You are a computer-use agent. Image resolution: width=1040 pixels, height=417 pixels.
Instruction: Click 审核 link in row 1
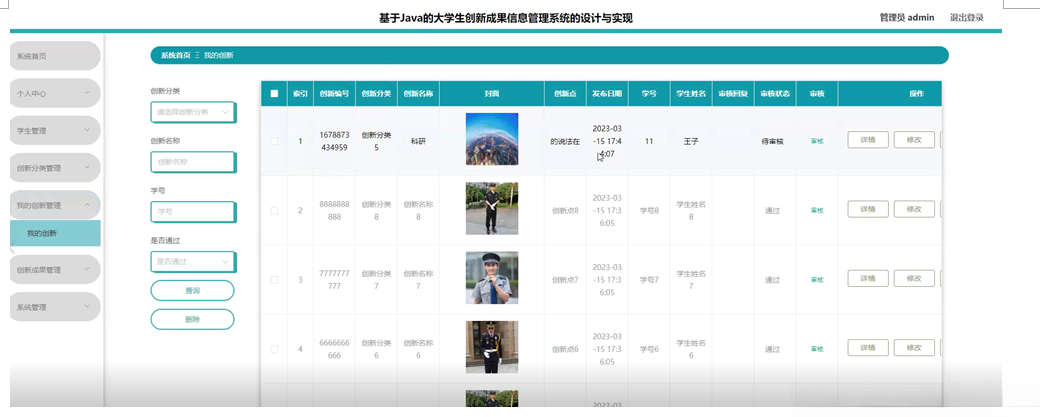817,141
